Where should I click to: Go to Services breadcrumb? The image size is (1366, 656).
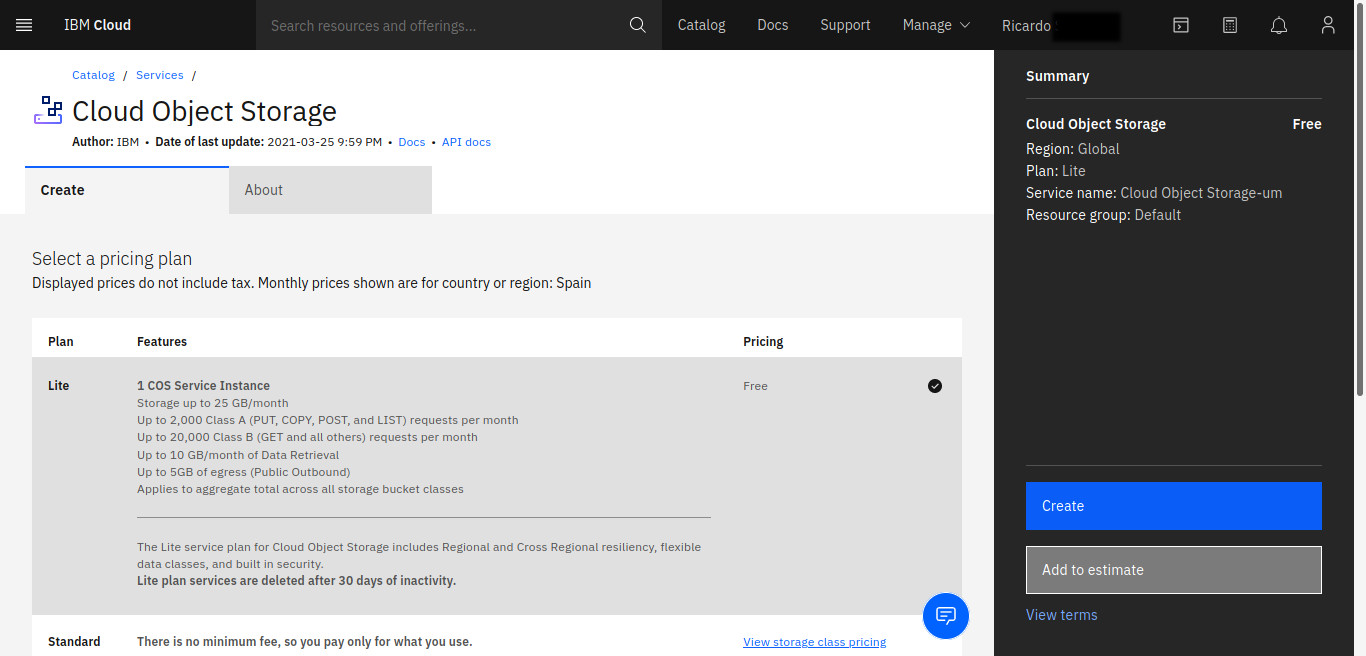pyautogui.click(x=160, y=75)
